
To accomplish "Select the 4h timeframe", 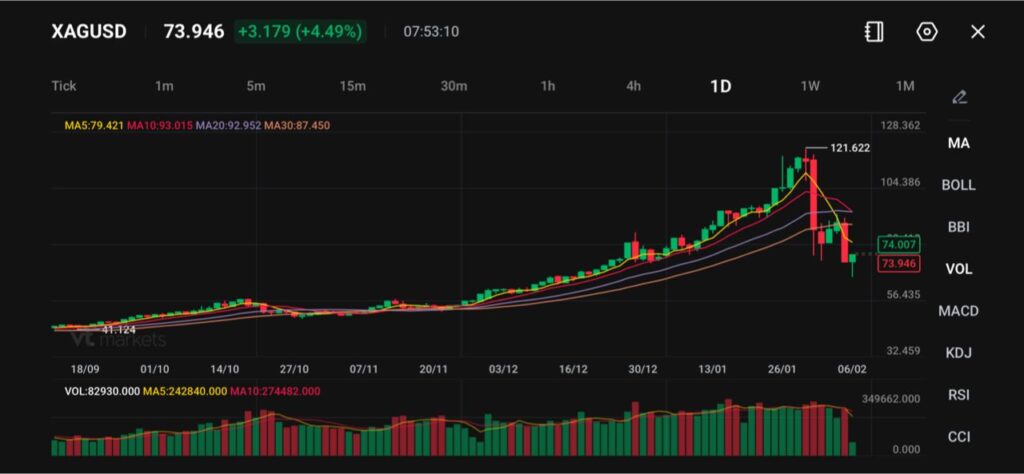I will click(x=633, y=86).
